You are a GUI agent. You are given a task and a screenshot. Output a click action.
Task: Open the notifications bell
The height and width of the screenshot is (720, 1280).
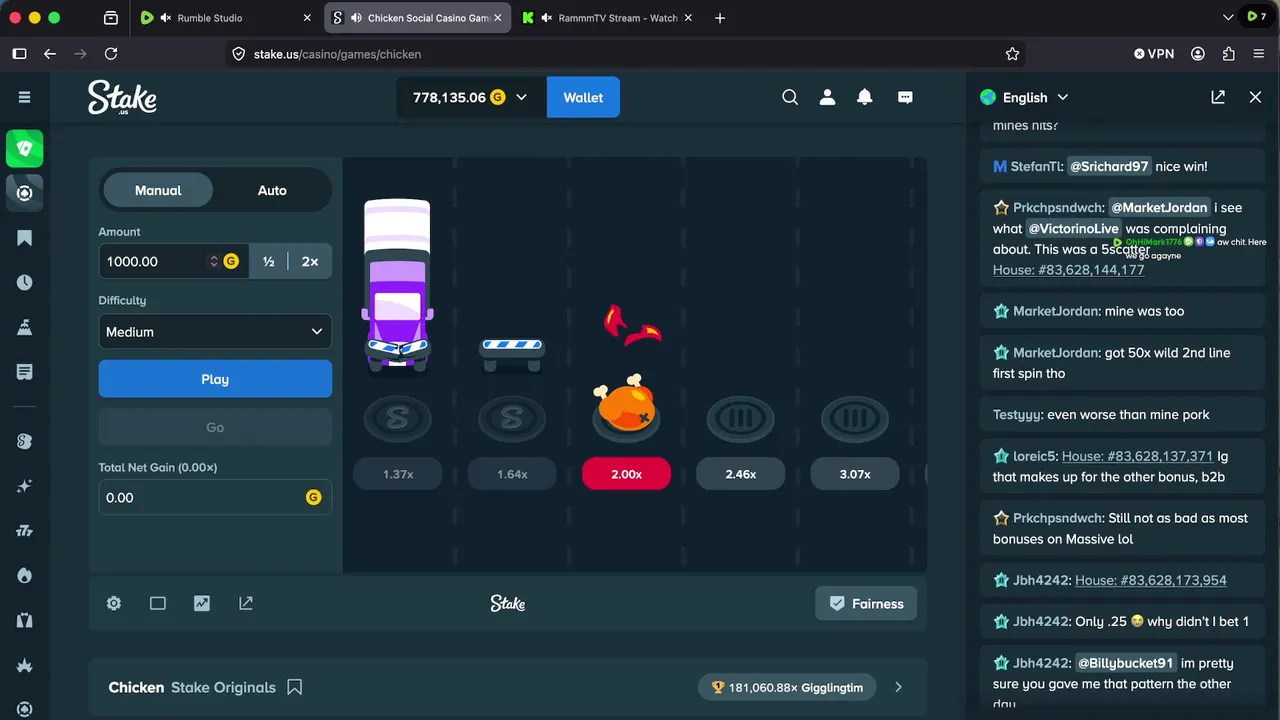pos(865,97)
